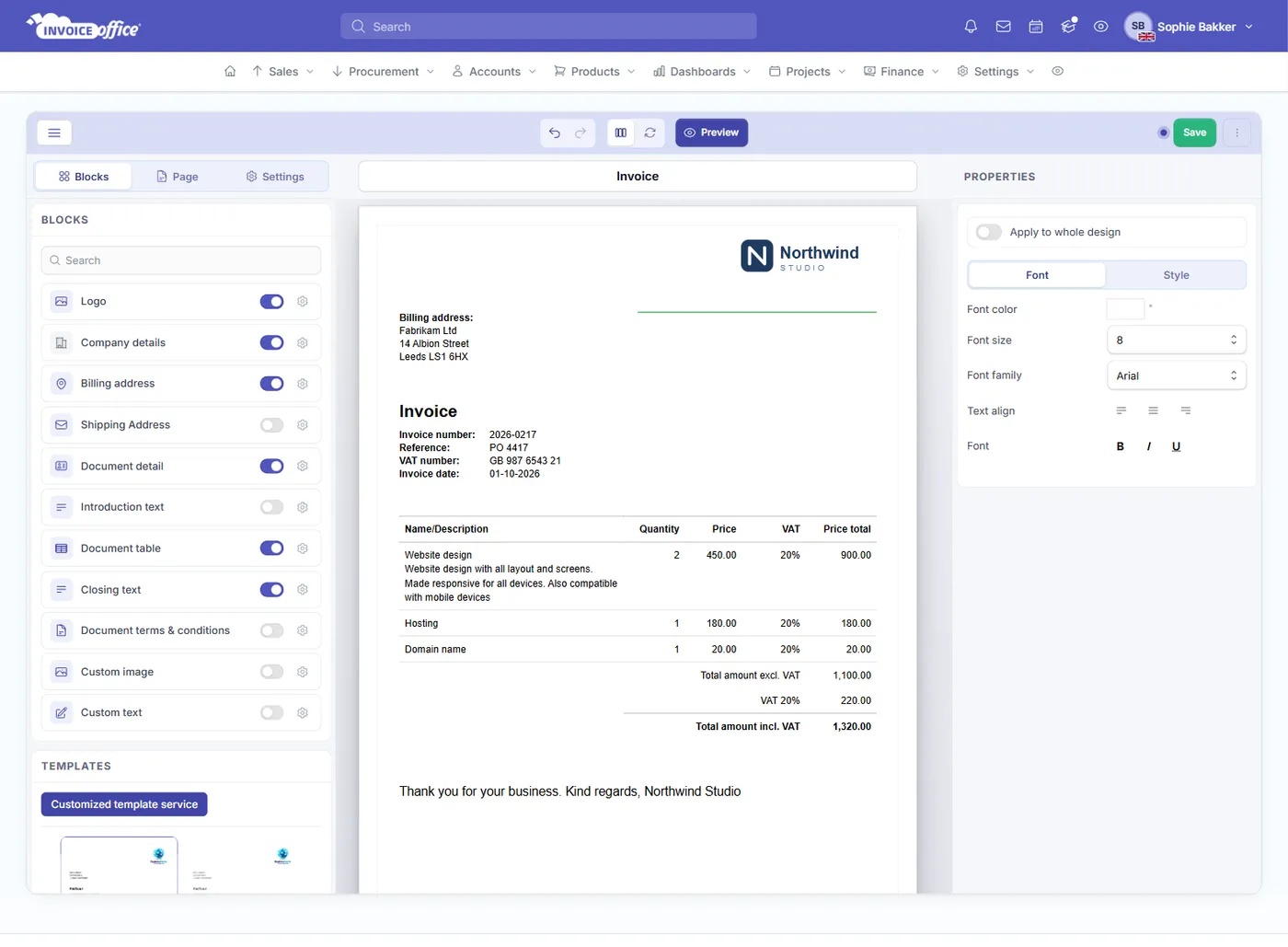Switch to the Style properties tab
The height and width of the screenshot is (947, 1288).
[x=1176, y=275]
